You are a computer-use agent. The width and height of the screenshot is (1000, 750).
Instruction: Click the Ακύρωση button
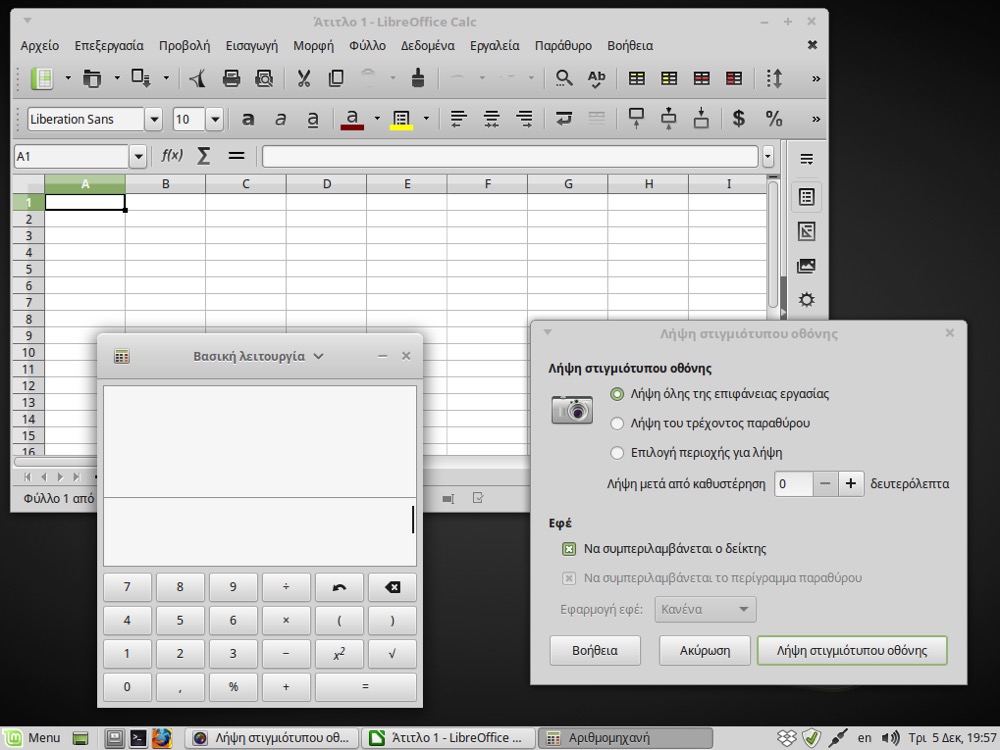[705, 651]
